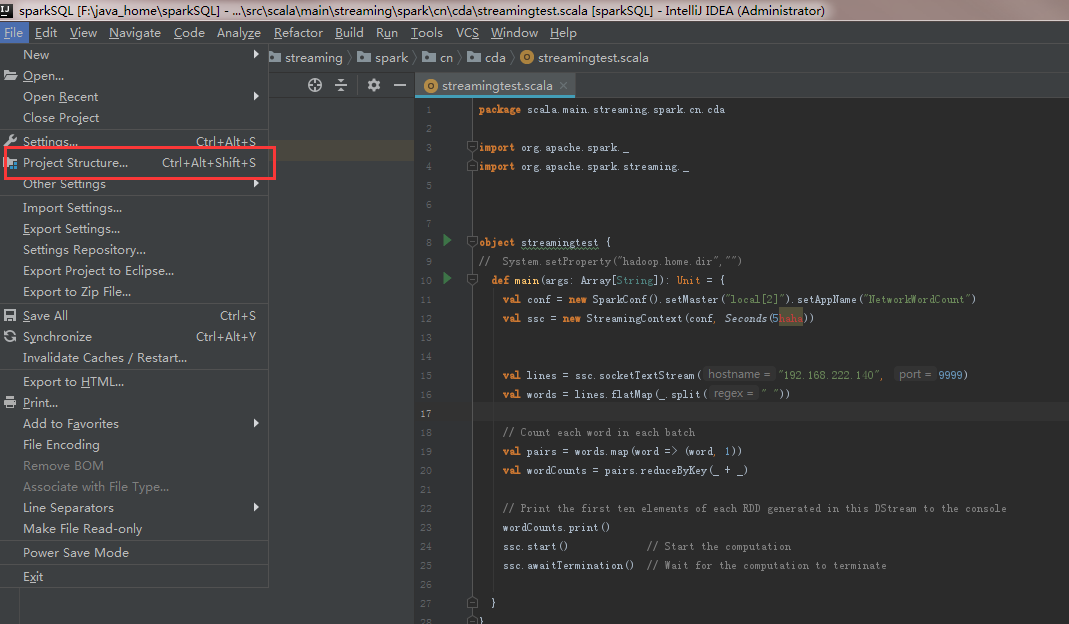Open the project panel gear settings icon

pos(374,85)
